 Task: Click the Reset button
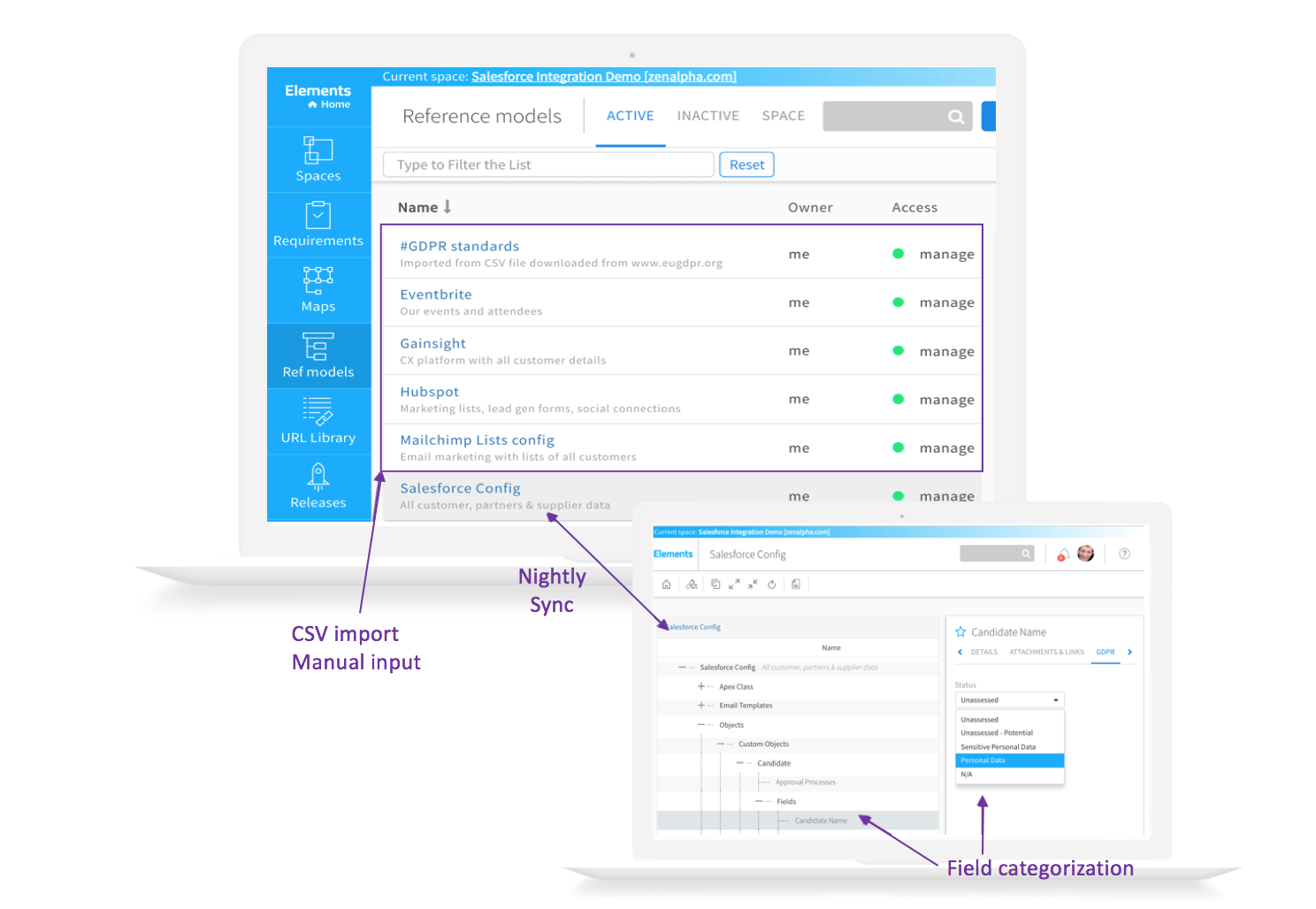(746, 164)
